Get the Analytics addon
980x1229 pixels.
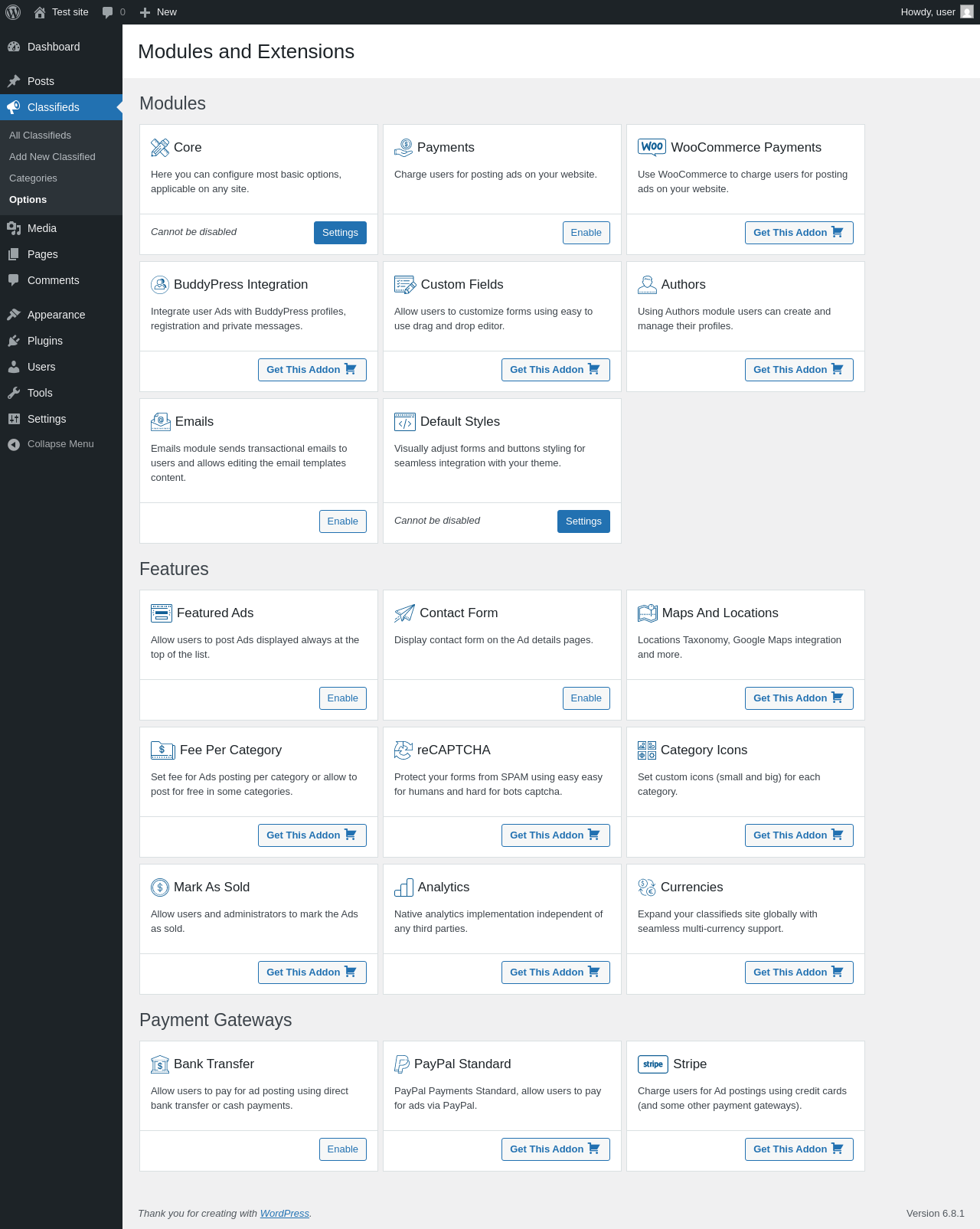click(x=555, y=972)
